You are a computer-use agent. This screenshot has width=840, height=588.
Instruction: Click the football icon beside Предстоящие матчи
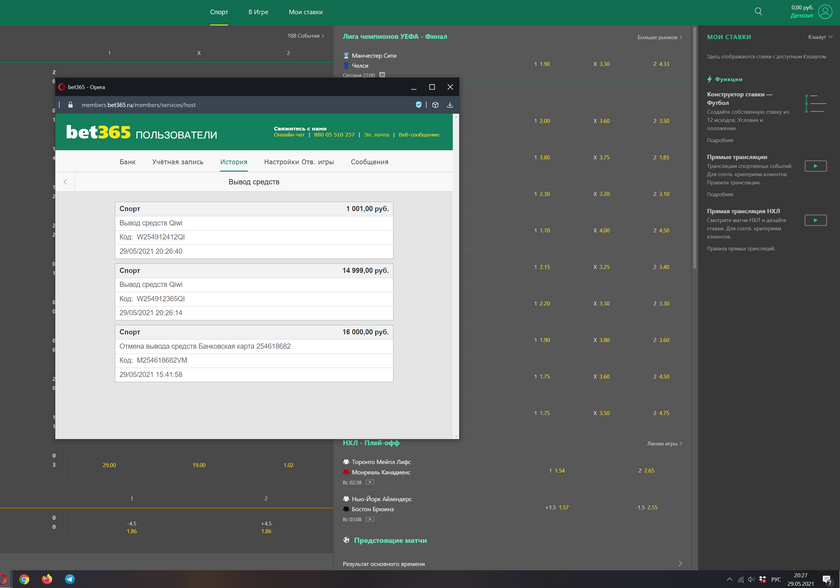coord(346,540)
